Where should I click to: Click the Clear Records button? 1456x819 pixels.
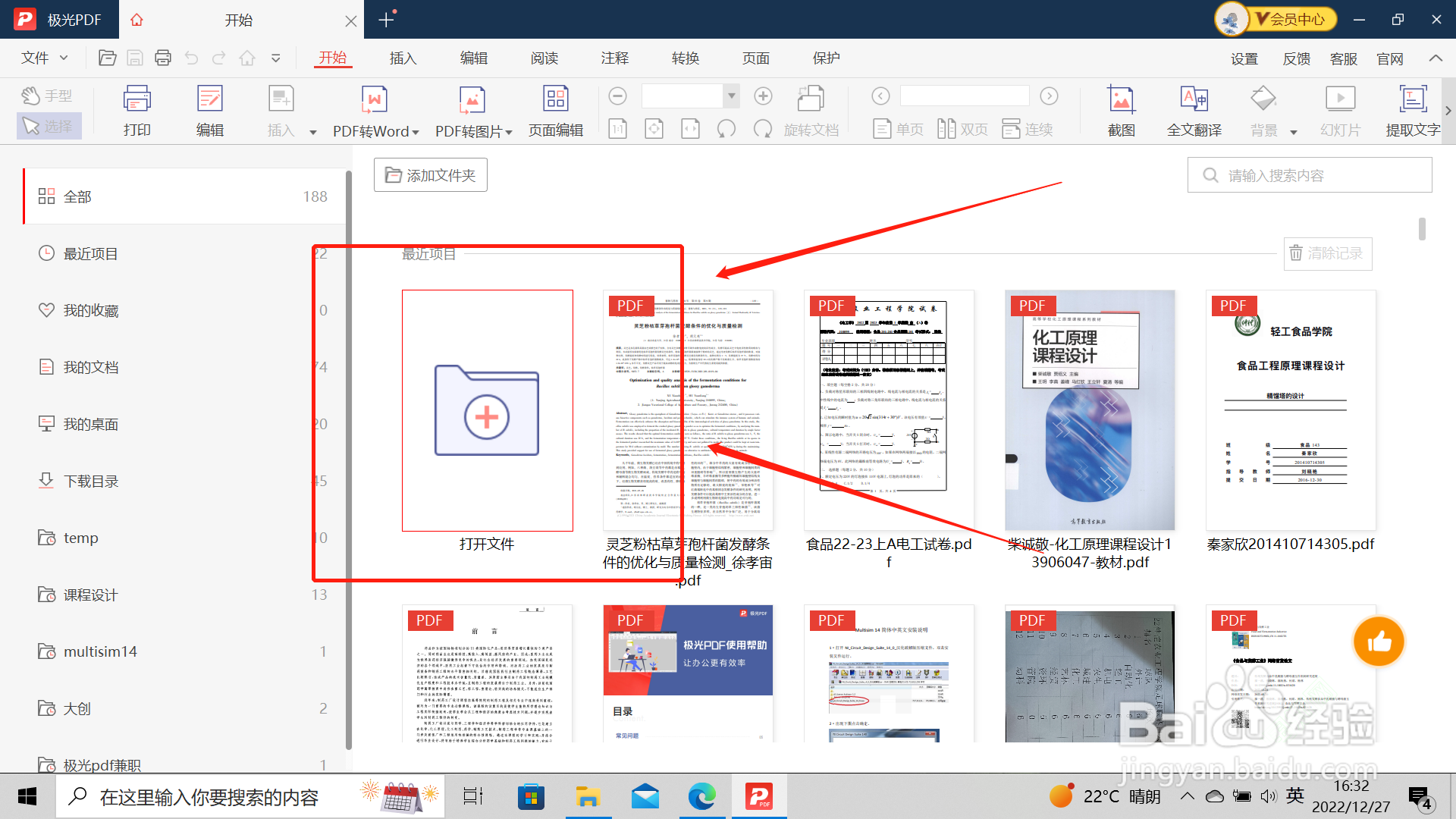tap(1327, 253)
